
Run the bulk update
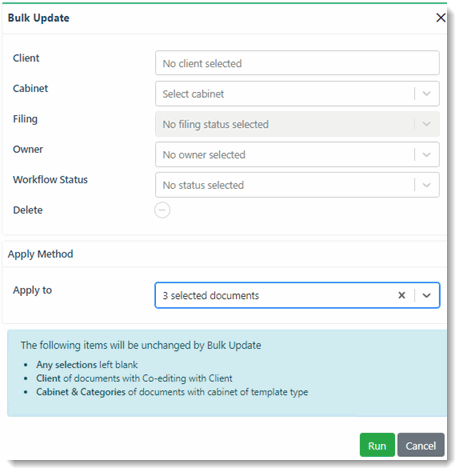click(x=377, y=445)
